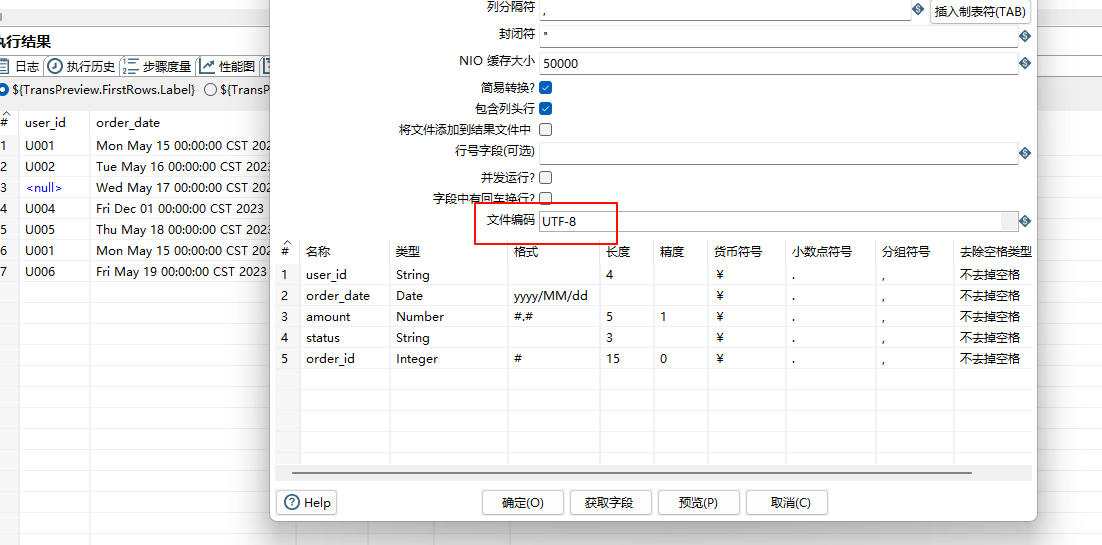
Task: Select the amount field name cell
Action: [344, 316]
